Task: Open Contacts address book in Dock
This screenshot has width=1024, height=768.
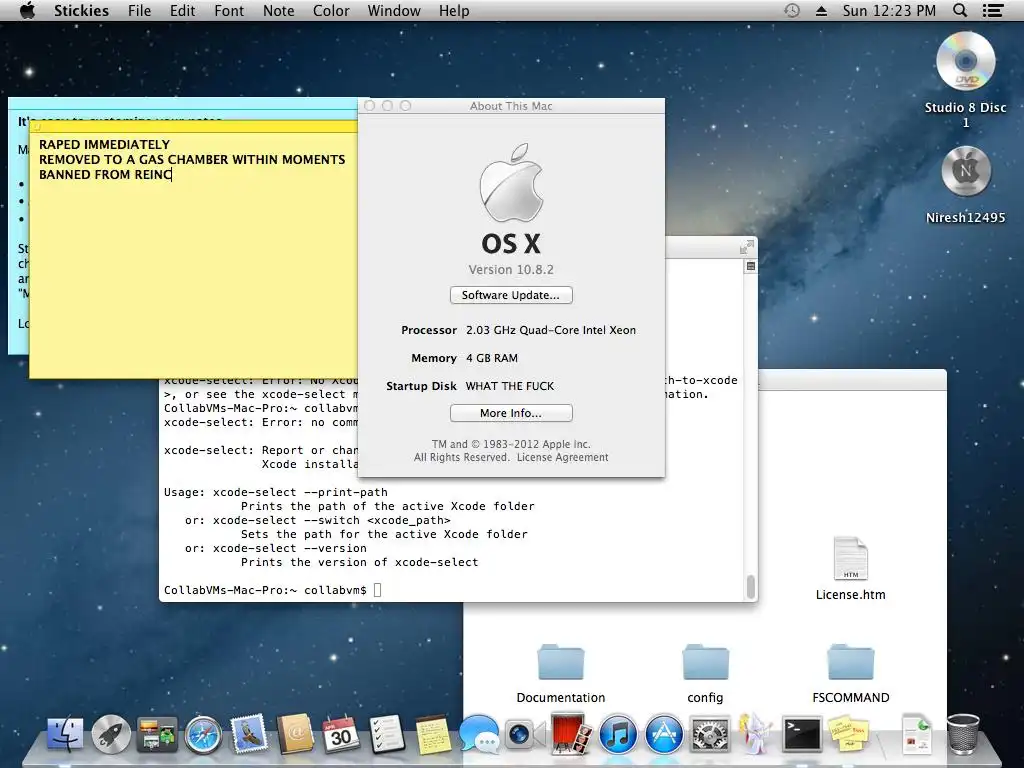Action: (x=295, y=734)
